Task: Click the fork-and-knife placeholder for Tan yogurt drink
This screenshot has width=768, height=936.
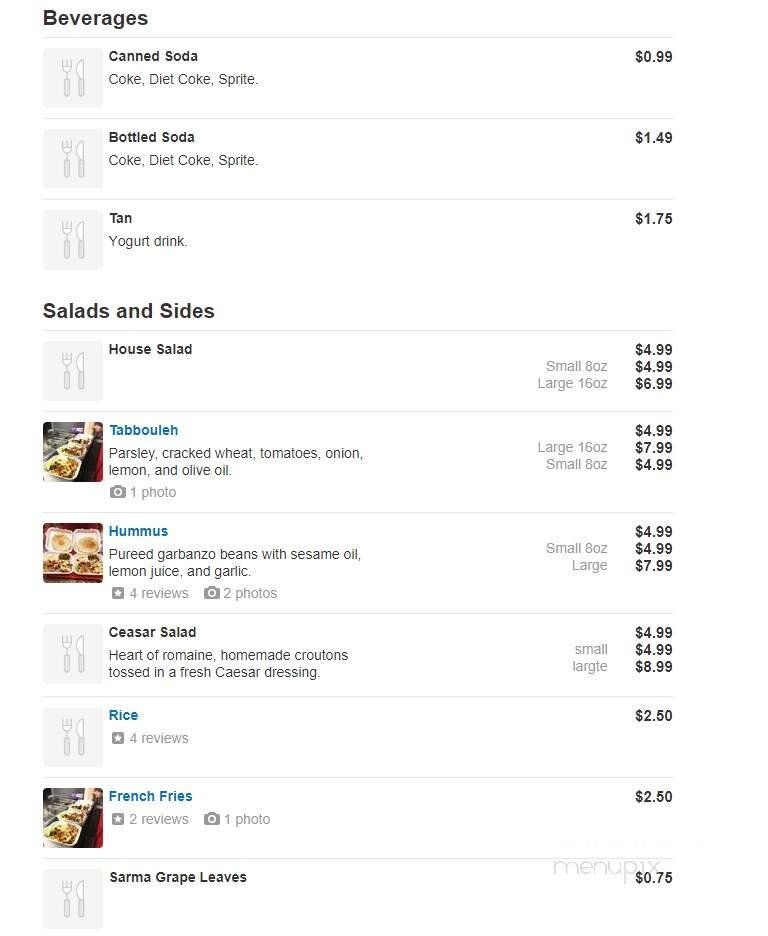Action: [x=72, y=239]
